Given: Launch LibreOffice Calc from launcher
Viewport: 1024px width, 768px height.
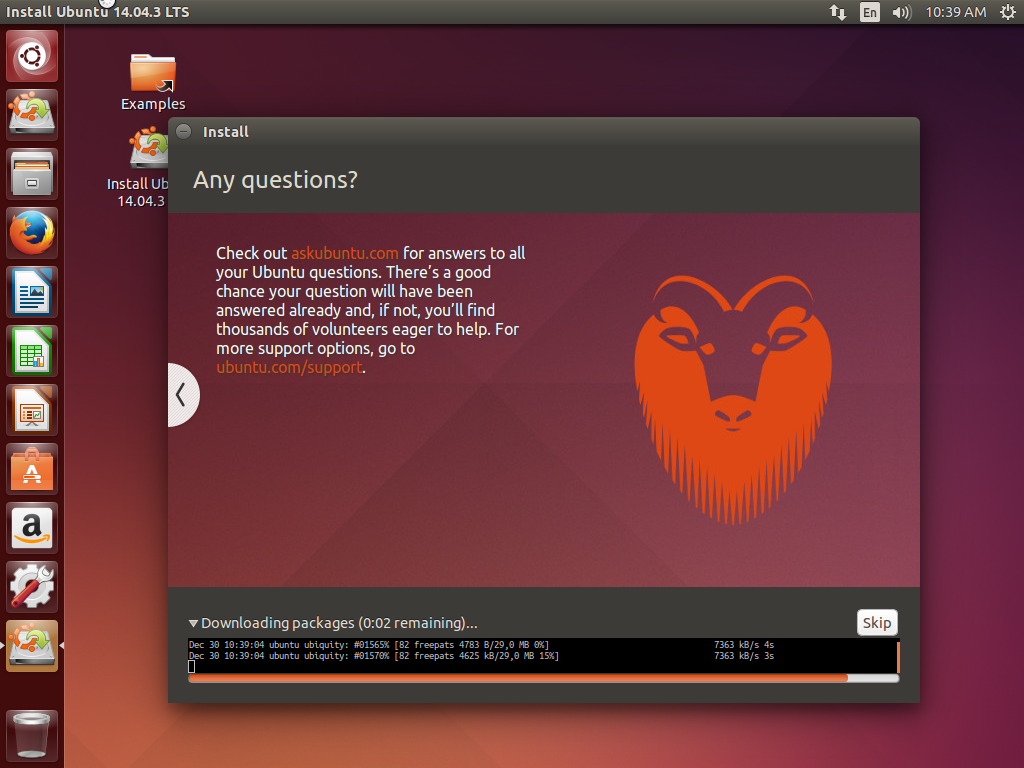Looking at the screenshot, I should tap(32, 351).
